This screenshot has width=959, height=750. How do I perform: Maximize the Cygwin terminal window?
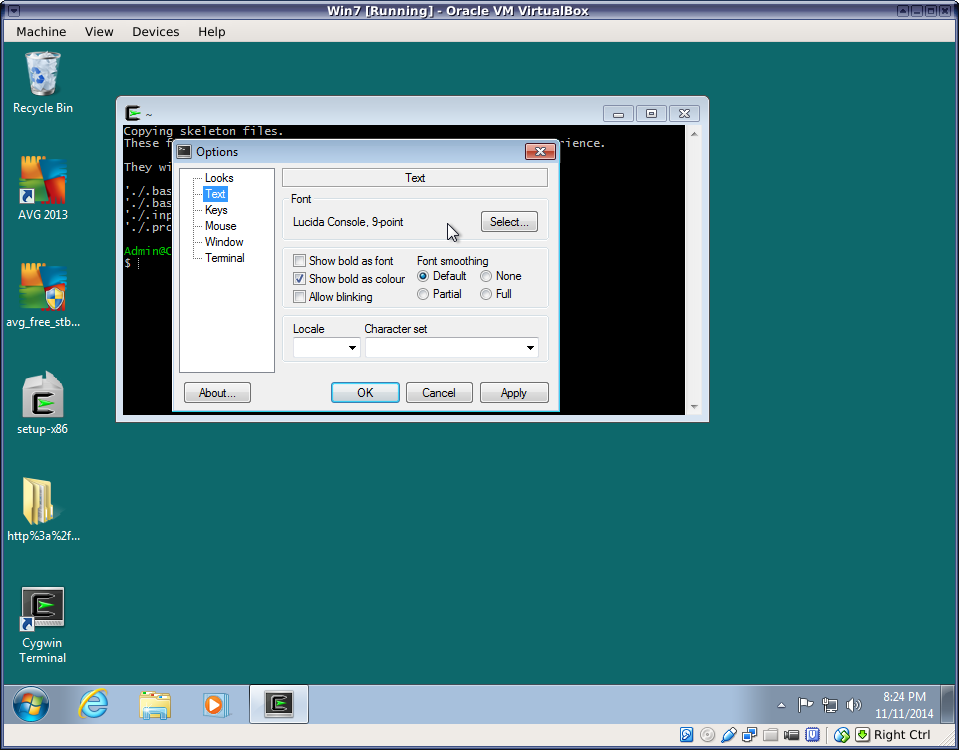651,114
